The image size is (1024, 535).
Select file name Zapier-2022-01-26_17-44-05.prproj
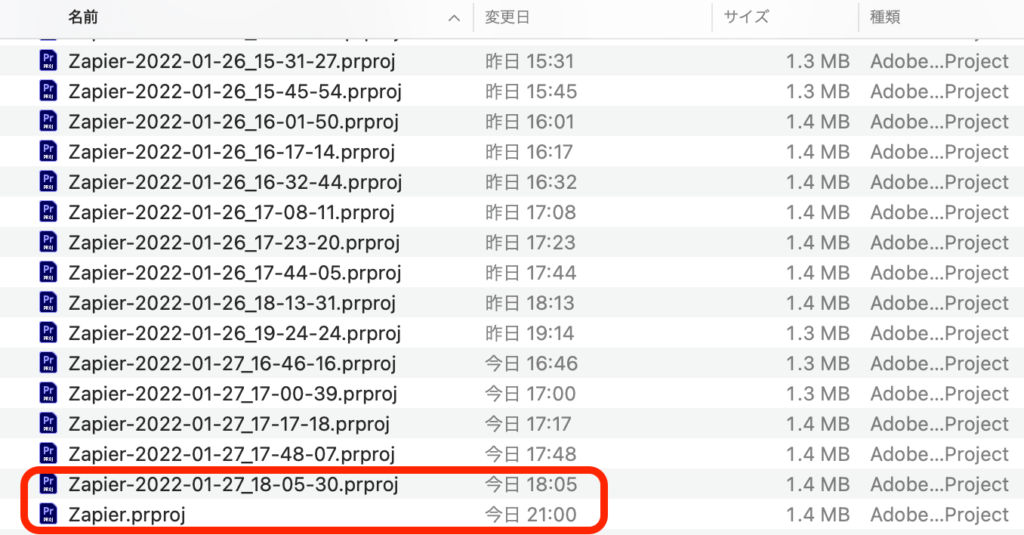point(235,273)
